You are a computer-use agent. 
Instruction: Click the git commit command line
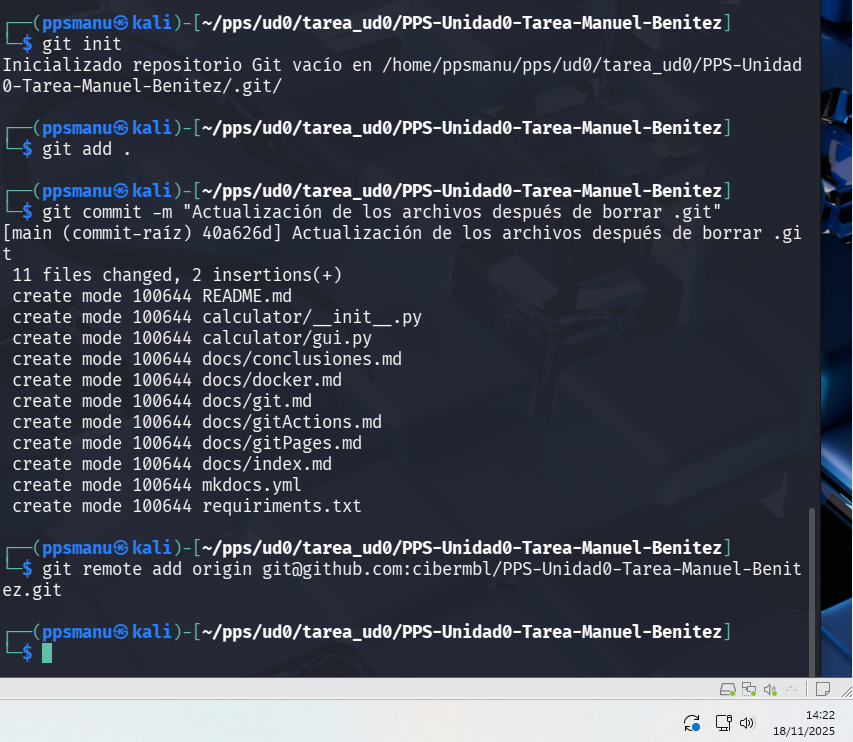point(381,212)
